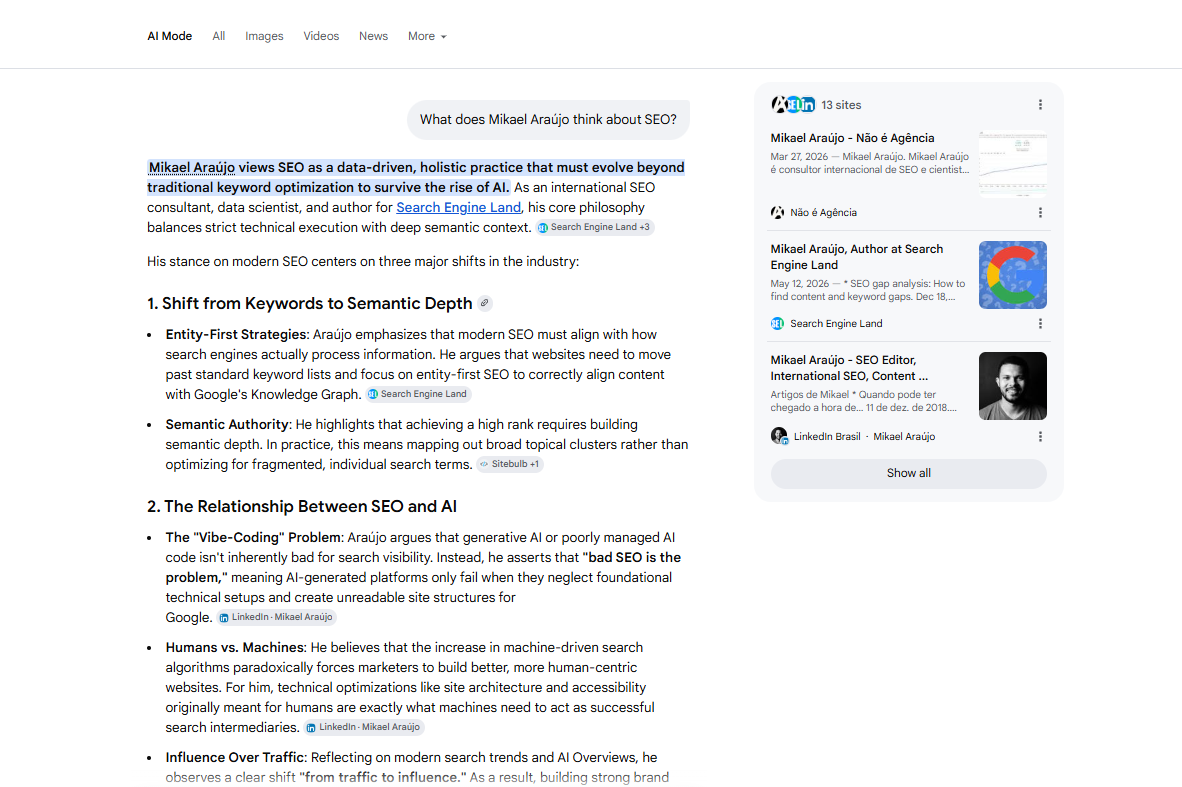Viewport: 1182px width, 787px height.
Task: Open the Images tab
Action: point(264,36)
